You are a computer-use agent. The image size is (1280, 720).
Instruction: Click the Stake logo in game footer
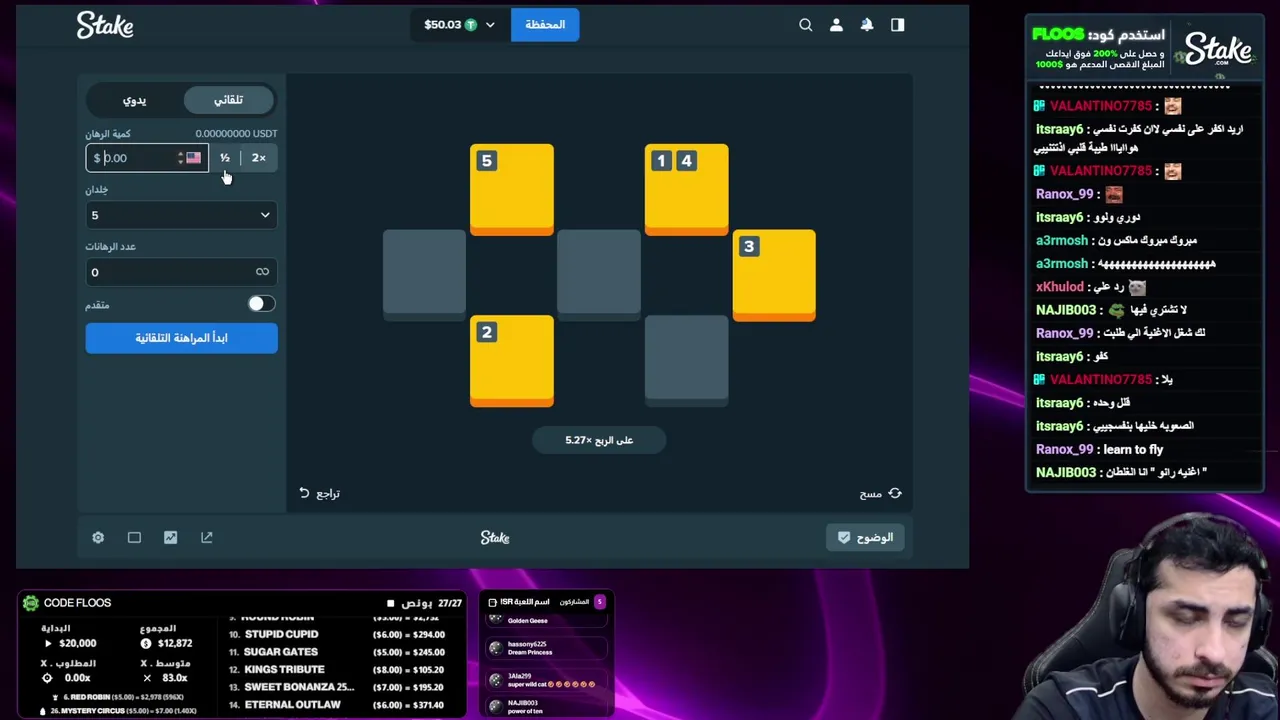point(495,538)
